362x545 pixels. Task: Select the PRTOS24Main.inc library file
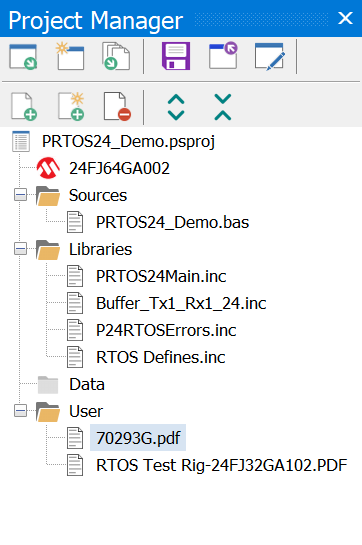[161, 276]
